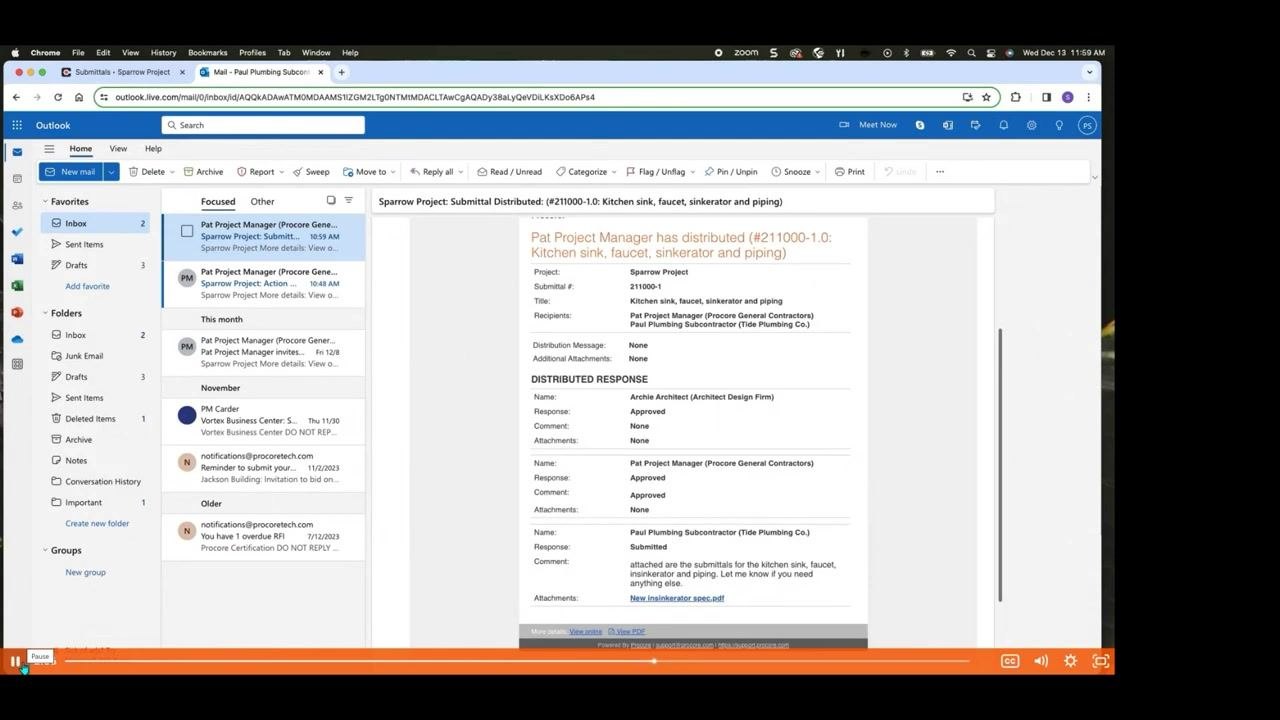1280x720 pixels.
Task: Open Word from the left app rail
Action: (x=17, y=259)
